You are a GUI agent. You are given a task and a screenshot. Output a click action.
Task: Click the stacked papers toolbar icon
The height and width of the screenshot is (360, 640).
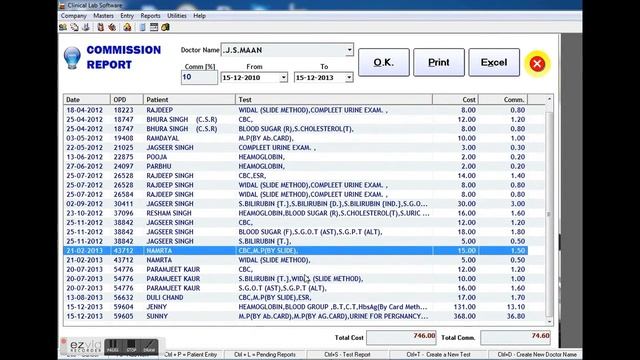coord(75,27)
